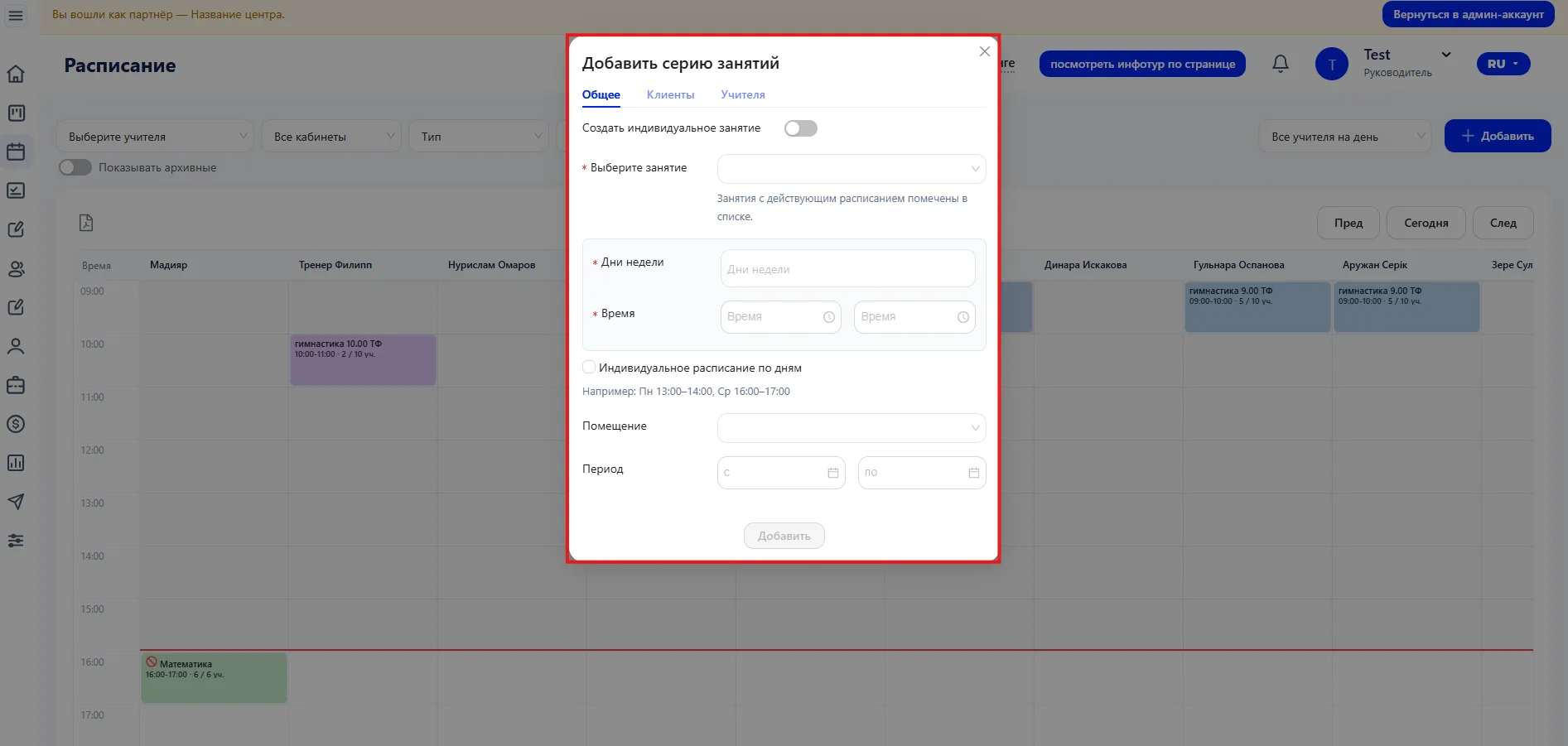This screenshot has width=1568, height=746.
Task: Click the end Время input field
Action: [x=914, y=317]
